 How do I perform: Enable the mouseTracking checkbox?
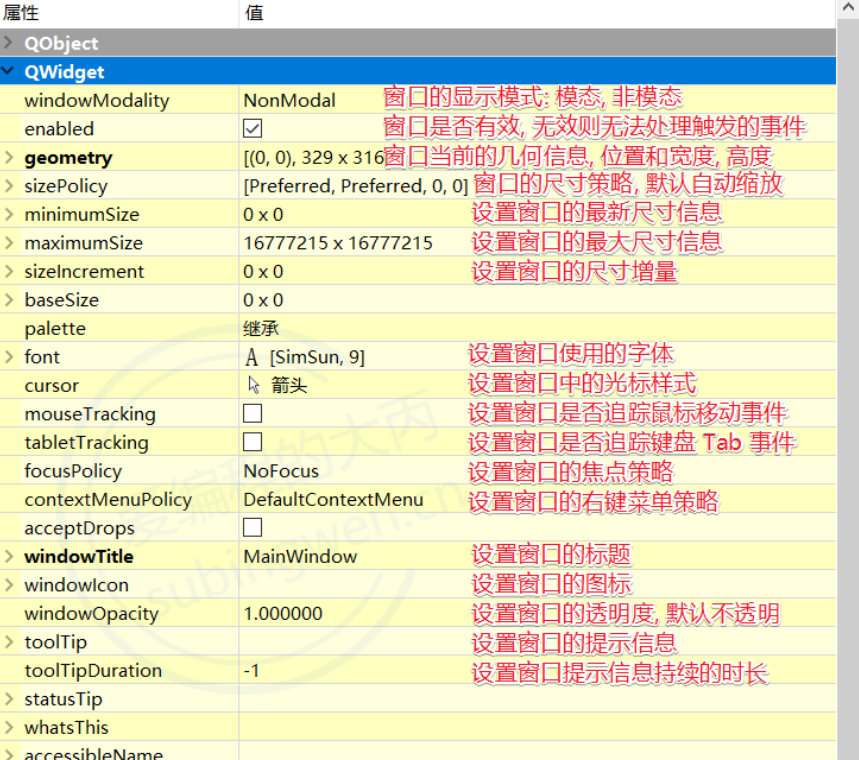(253, 414)
